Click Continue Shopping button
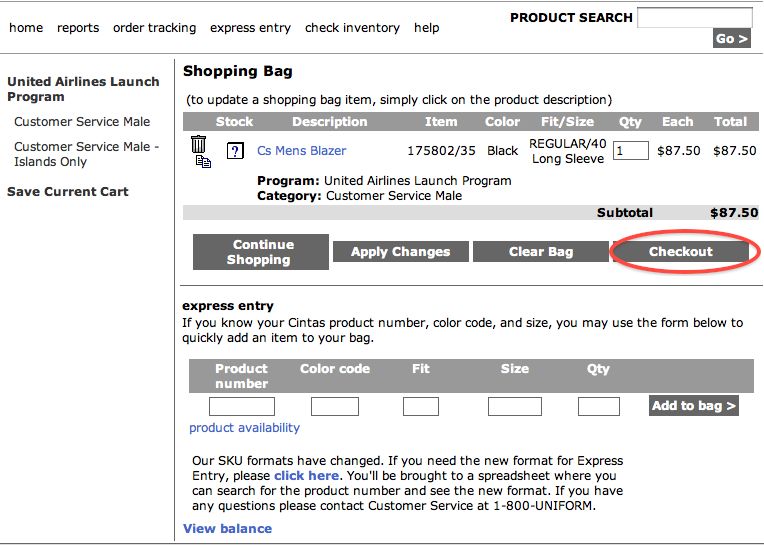Screen dimensions: 764x545 coord(261,252)
